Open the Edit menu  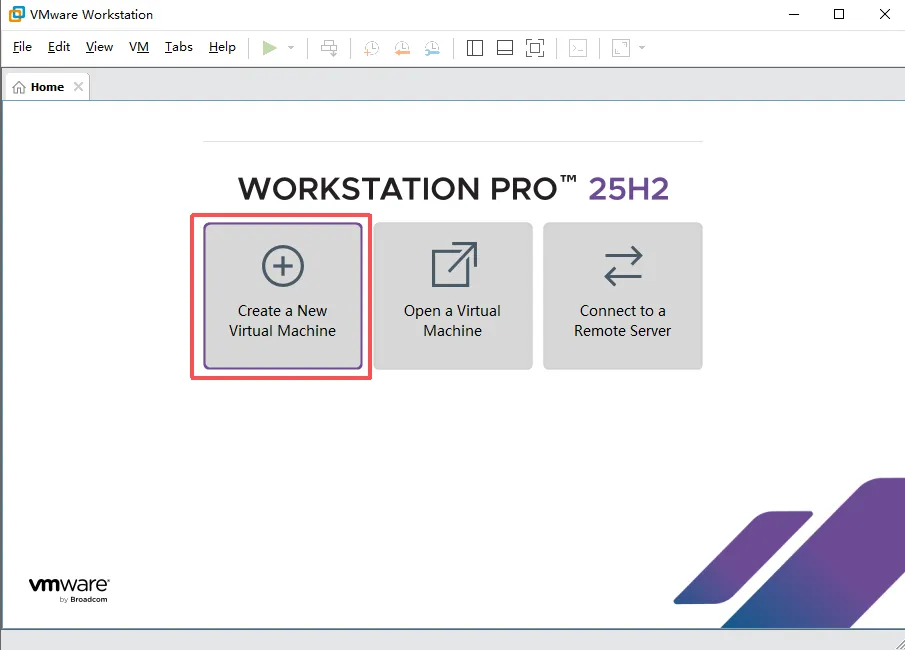(x=59, y=47)
